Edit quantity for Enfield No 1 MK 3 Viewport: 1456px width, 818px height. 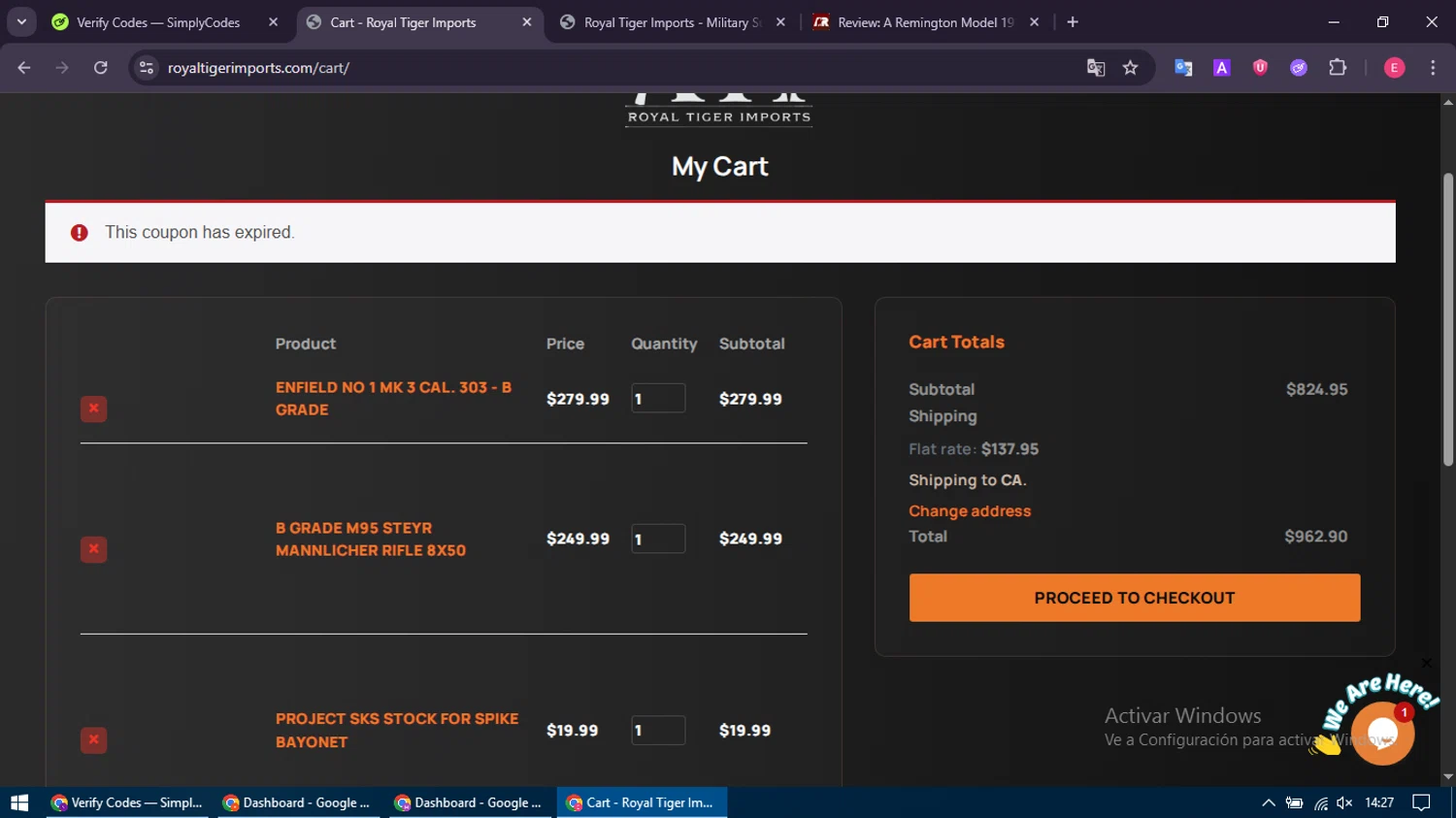coord(658,398)
